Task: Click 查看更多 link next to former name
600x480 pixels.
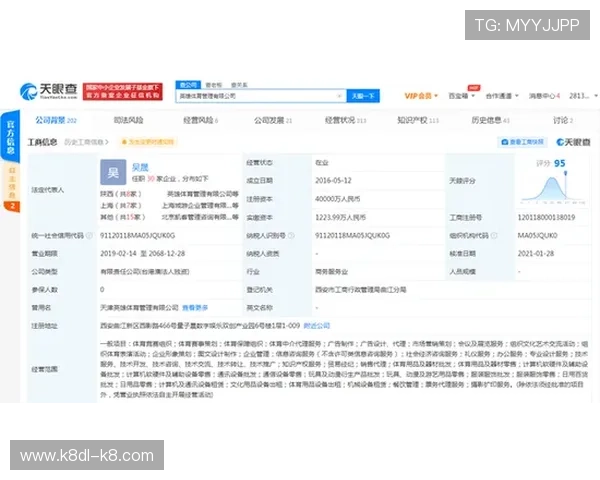Action: click(x=195, y=308)
